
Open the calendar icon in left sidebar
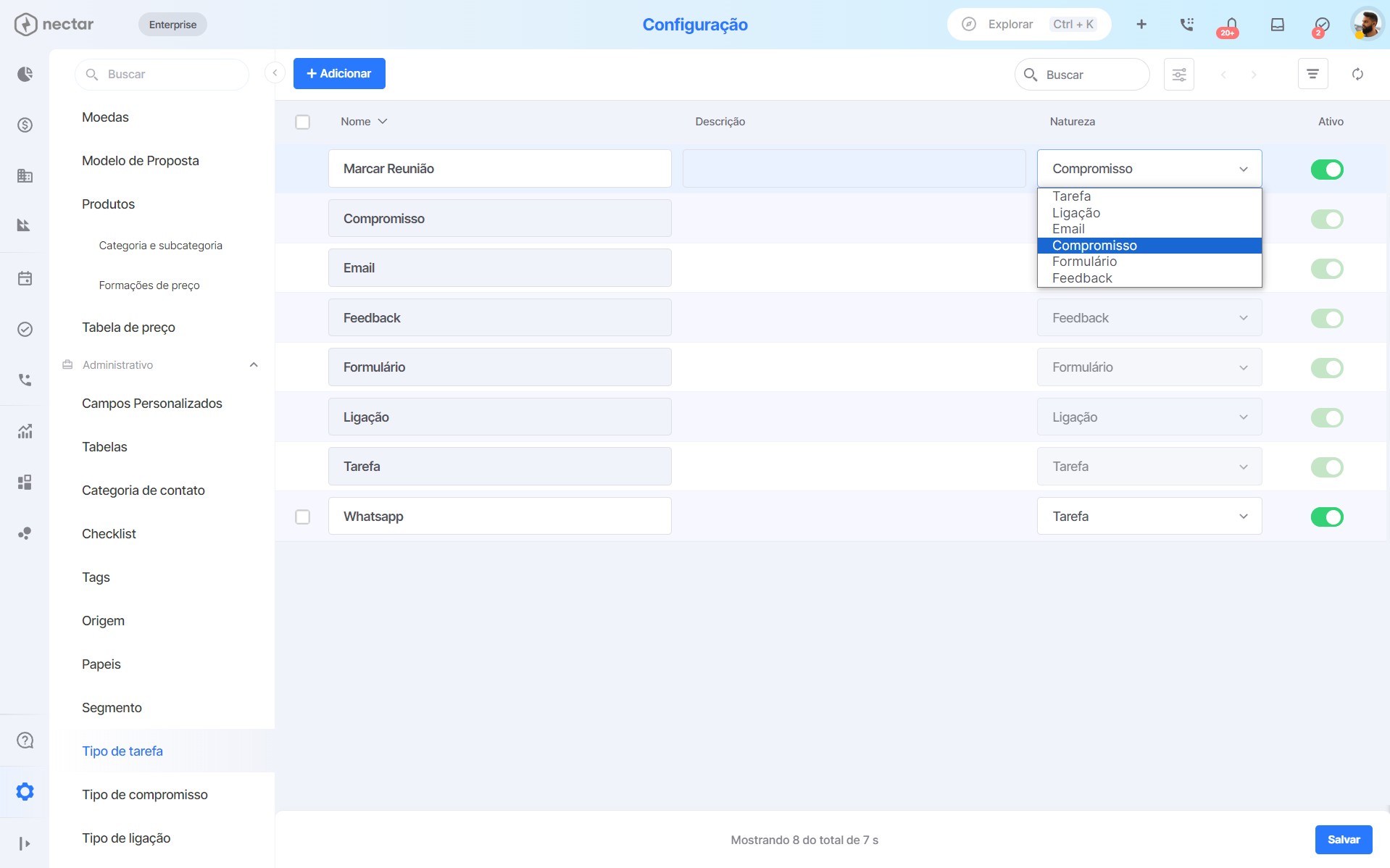tap(25, 278)
